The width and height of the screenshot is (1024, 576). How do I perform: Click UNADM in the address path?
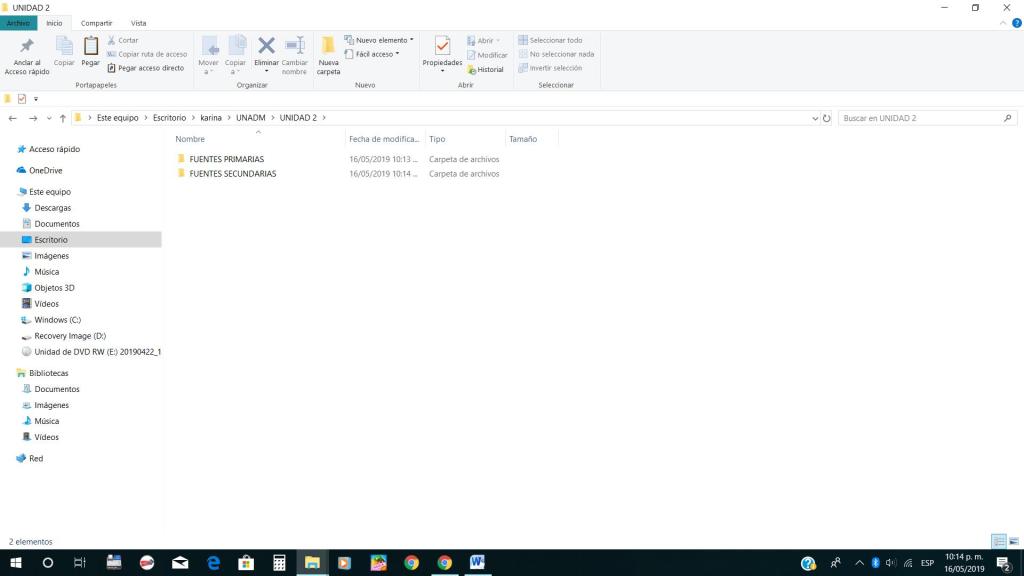[251, 118]
